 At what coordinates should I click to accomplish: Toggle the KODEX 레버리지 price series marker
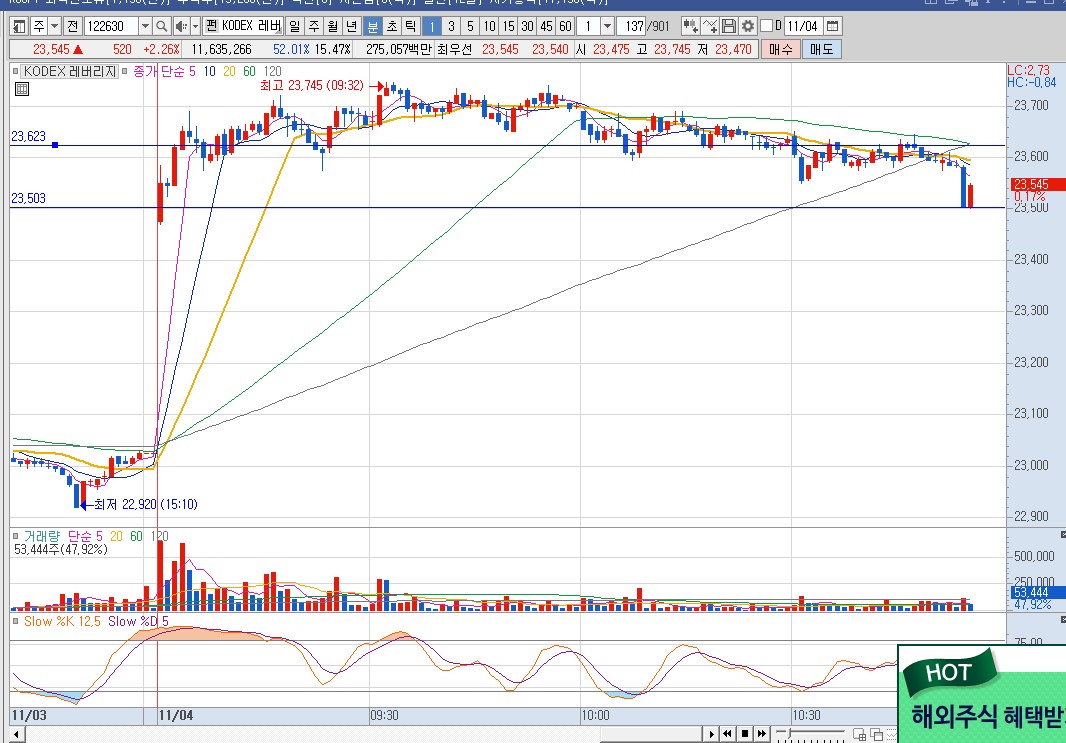pyautogui.click(x=16, y=71)
